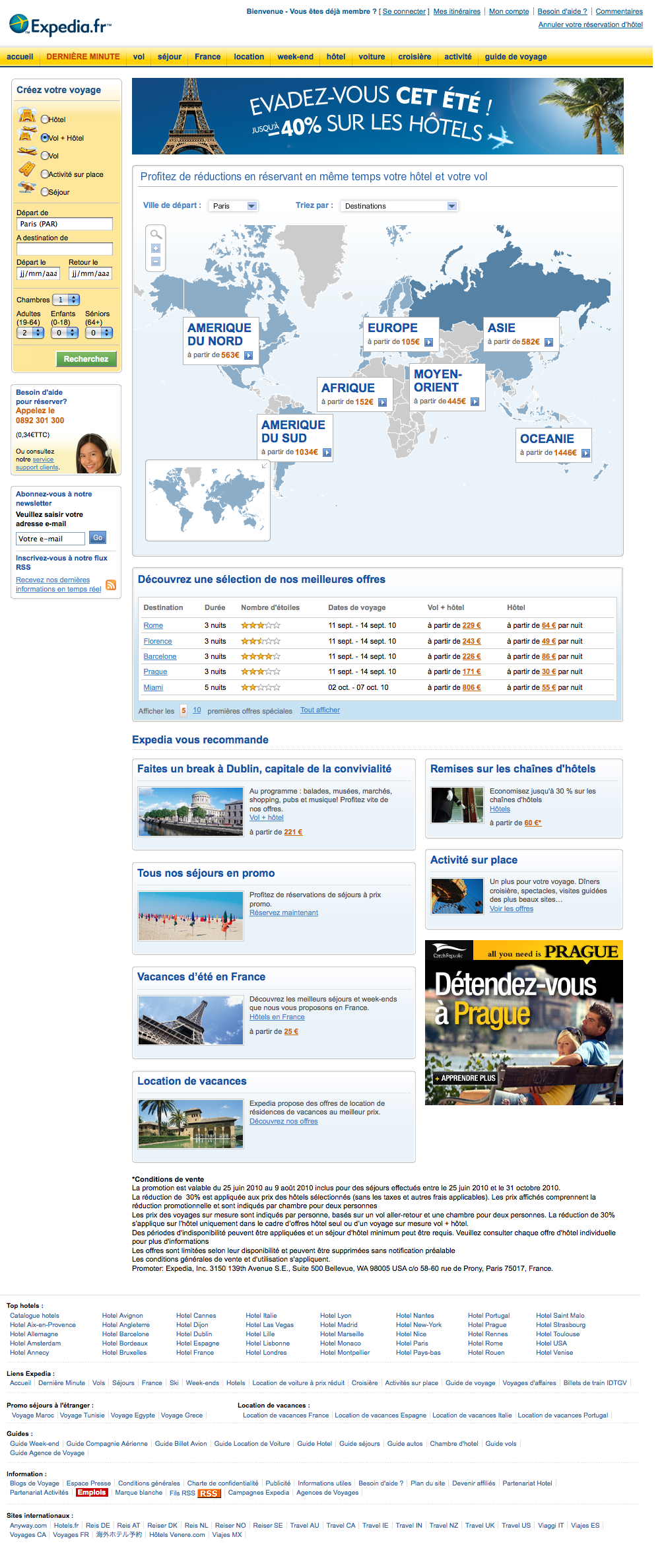Click the magnifier icon on the map
The width and height of the screenshot is (664, 1568).
(156, 234)
